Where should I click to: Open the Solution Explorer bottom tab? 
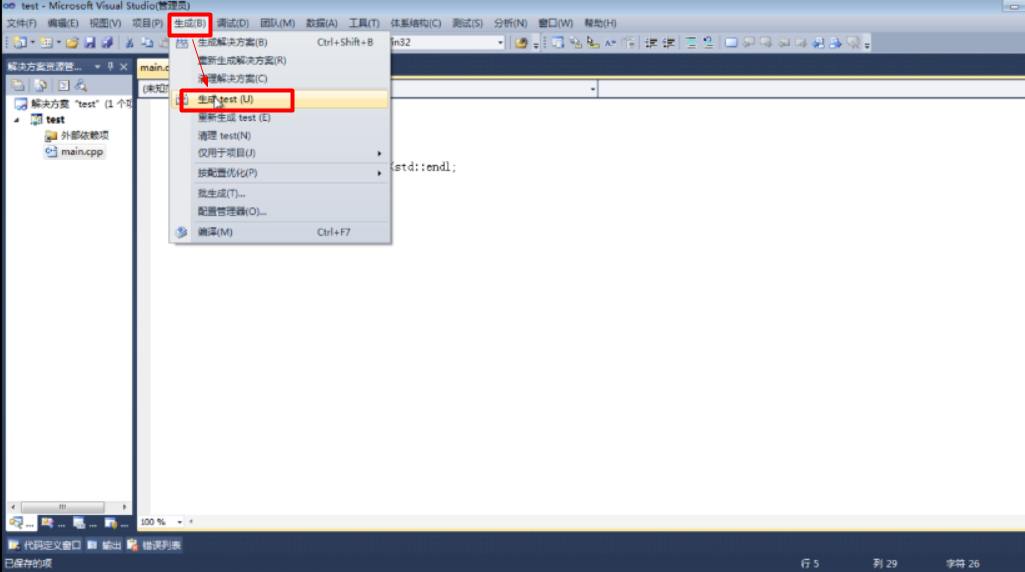tap(22, 523)
